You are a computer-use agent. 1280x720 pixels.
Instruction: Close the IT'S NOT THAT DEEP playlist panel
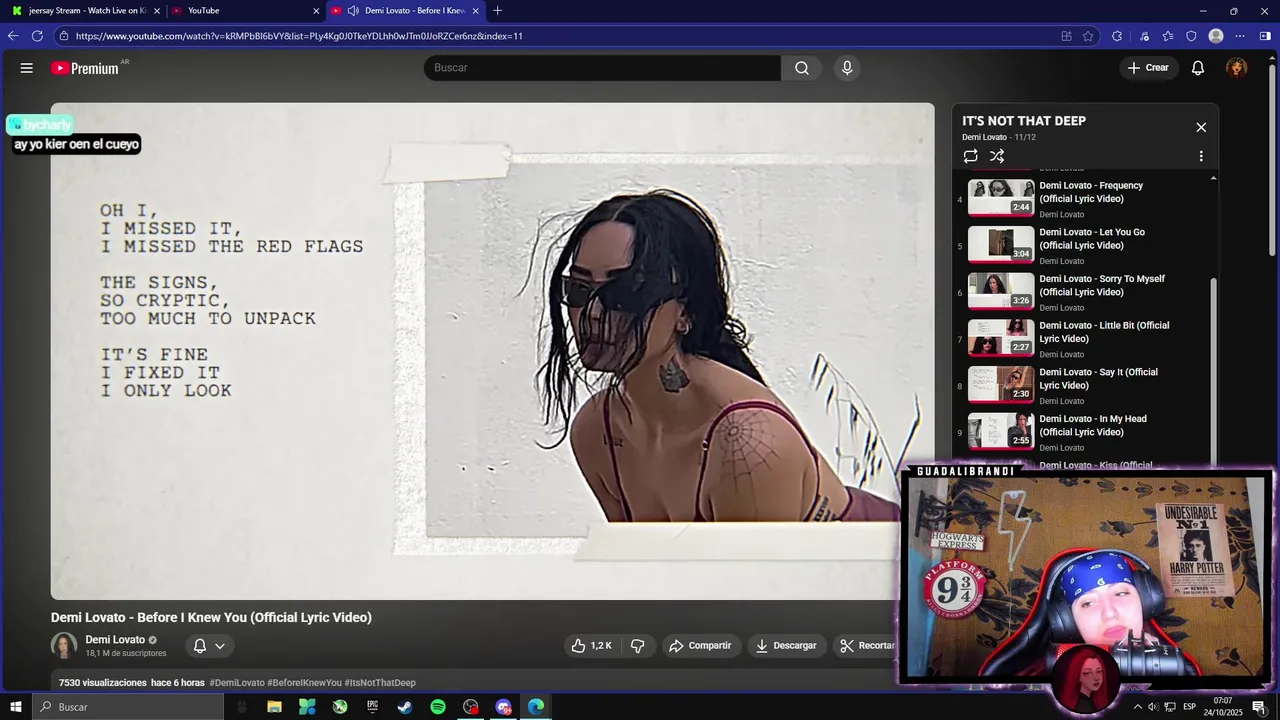tap(1201, 127)
